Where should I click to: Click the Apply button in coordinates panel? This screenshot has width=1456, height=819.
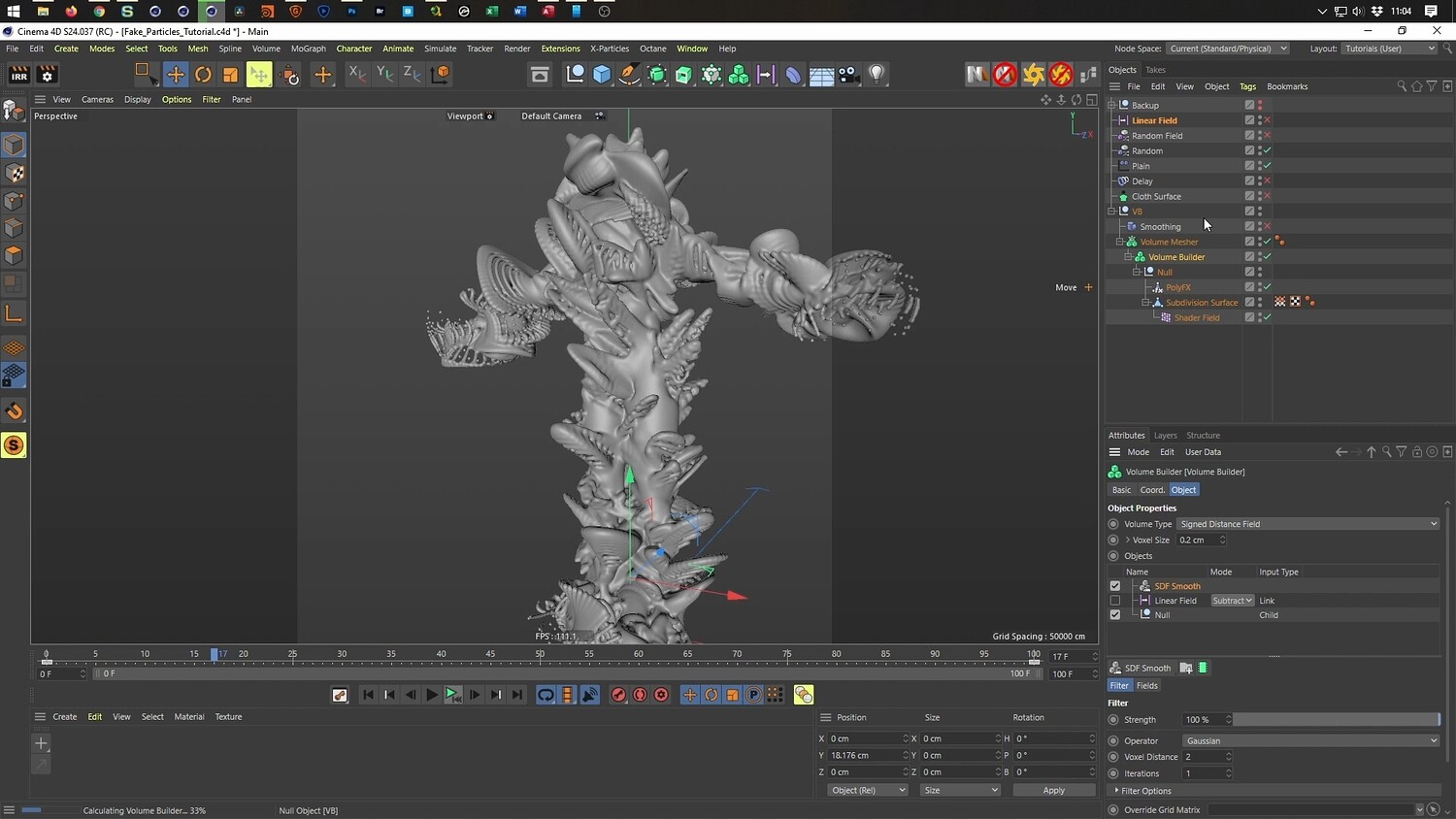pyautogui.click(x=1053, y=790)
